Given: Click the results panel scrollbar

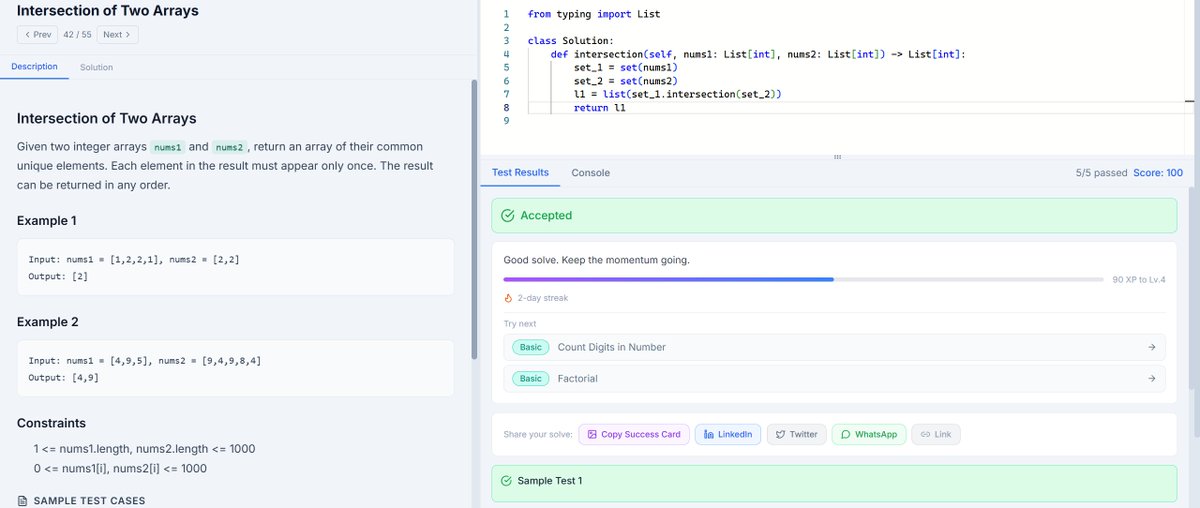Looking at the screenshot, I should point(1189,289).
